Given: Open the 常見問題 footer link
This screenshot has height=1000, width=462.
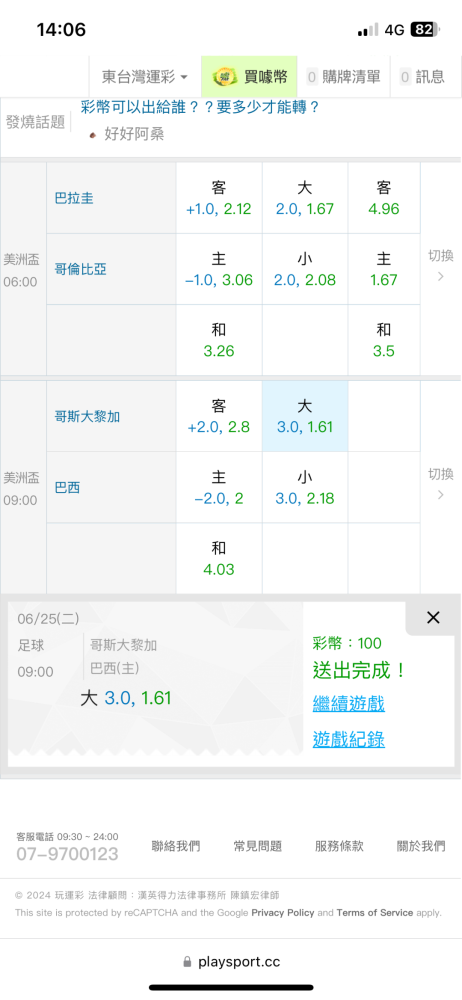Looking at the screenshot, I should pyautogui.click(x=257, y=846).
